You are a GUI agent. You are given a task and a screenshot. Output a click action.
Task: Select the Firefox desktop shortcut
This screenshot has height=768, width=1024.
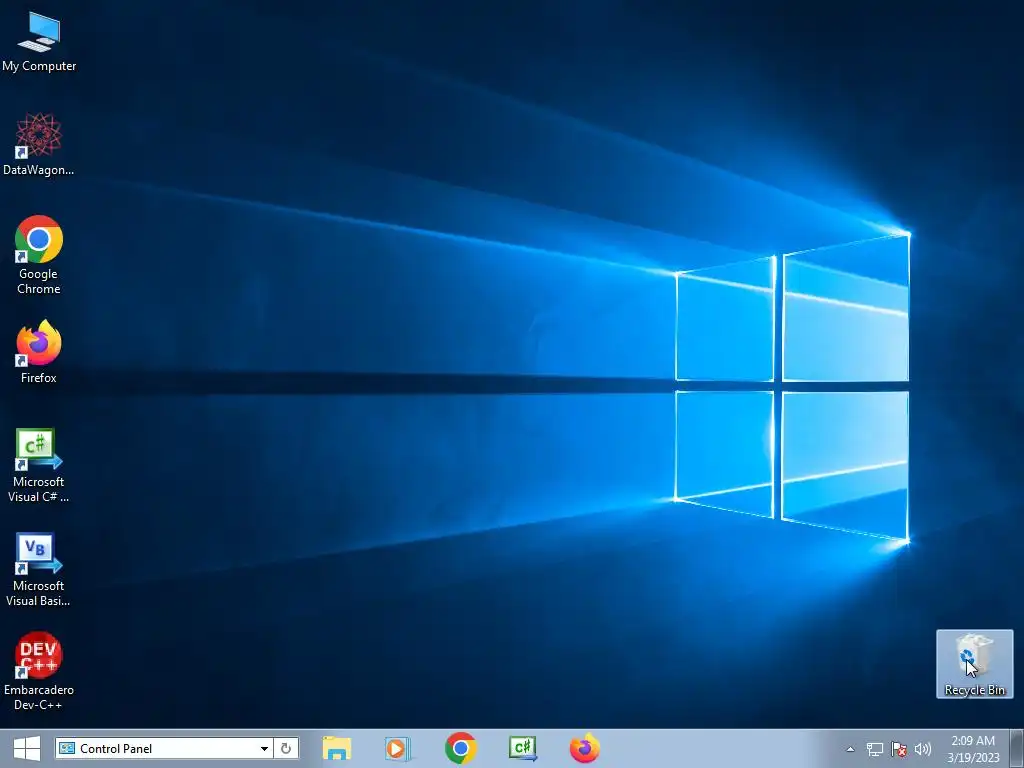(39, 351)
